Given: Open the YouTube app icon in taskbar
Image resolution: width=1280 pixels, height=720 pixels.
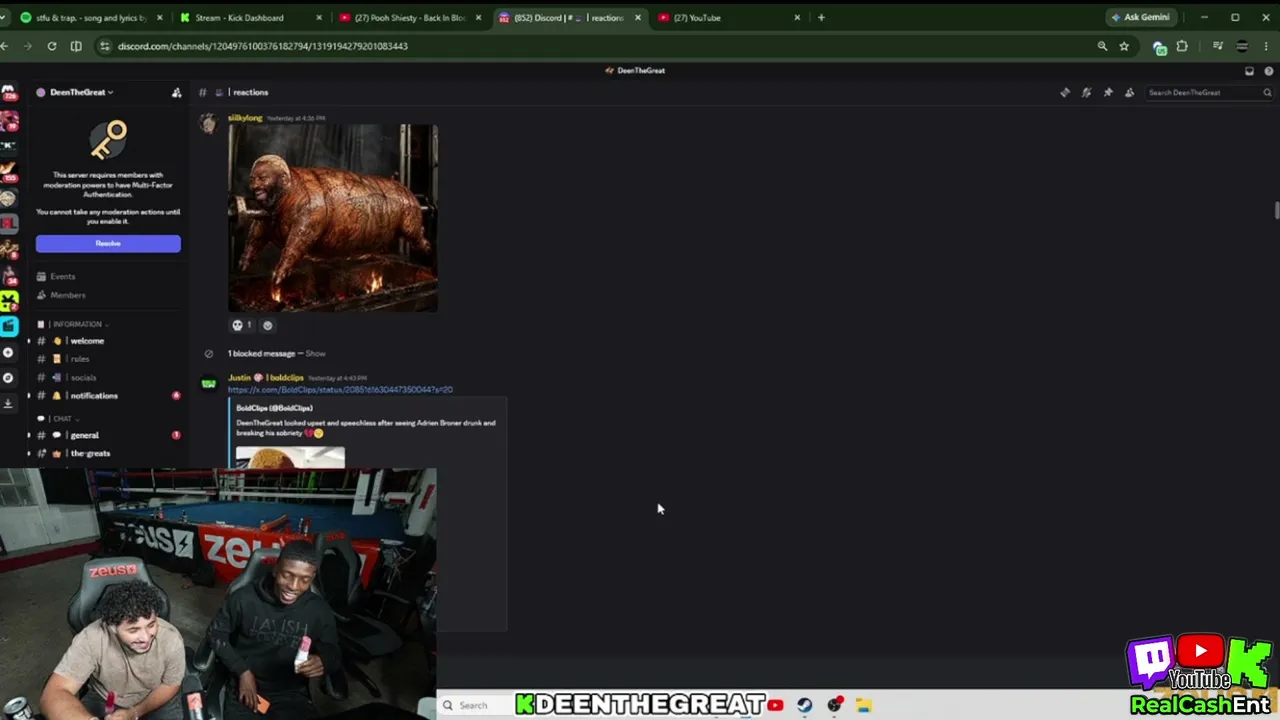Looking at the screenshot, I should coord(775,705).
